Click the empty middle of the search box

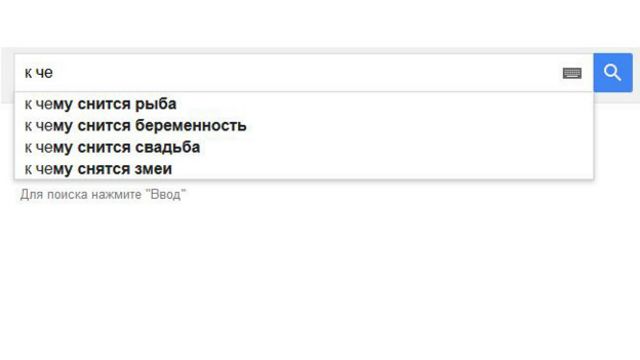(x=304, y=73)
